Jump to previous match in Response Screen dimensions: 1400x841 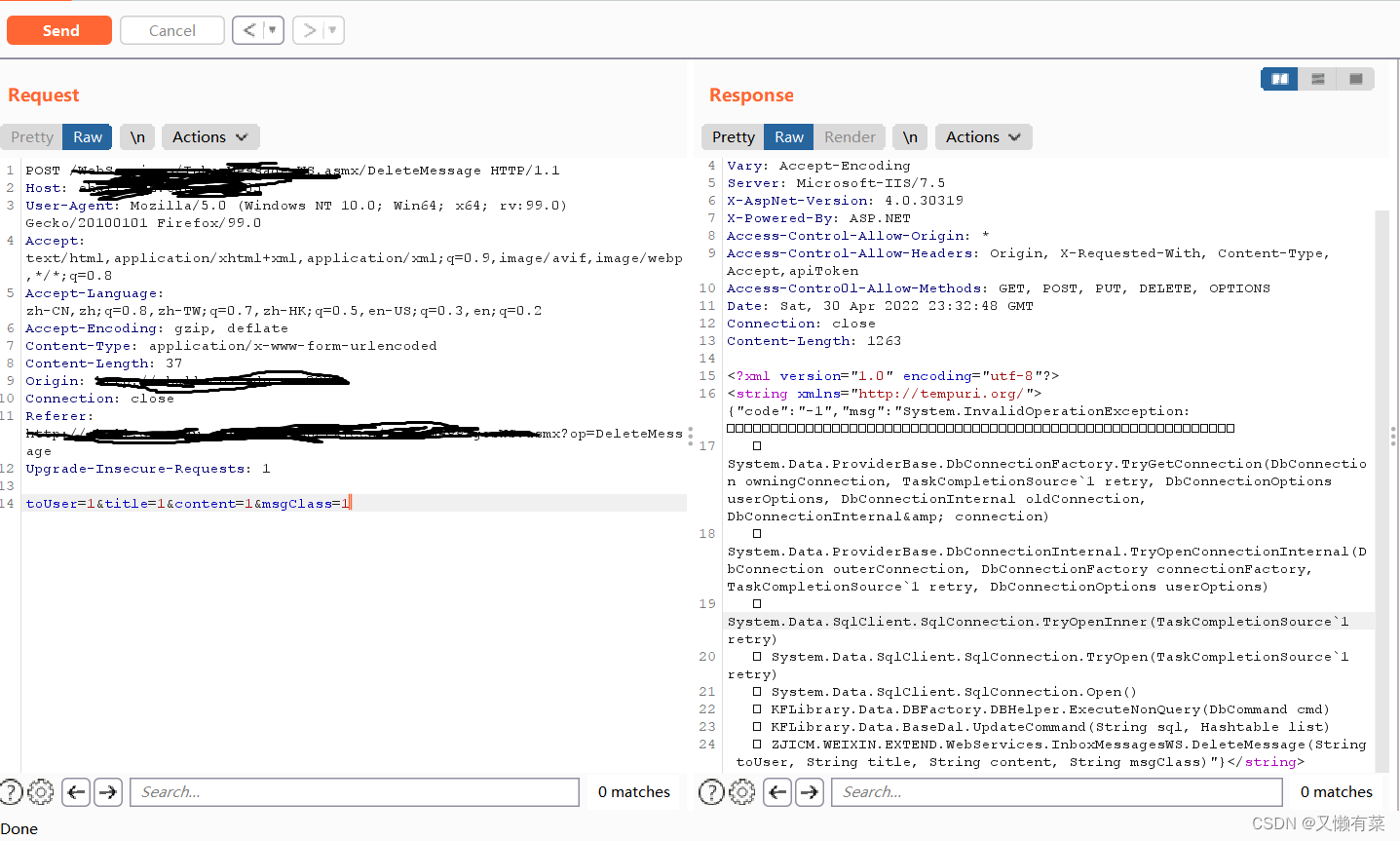click(777, 792)
